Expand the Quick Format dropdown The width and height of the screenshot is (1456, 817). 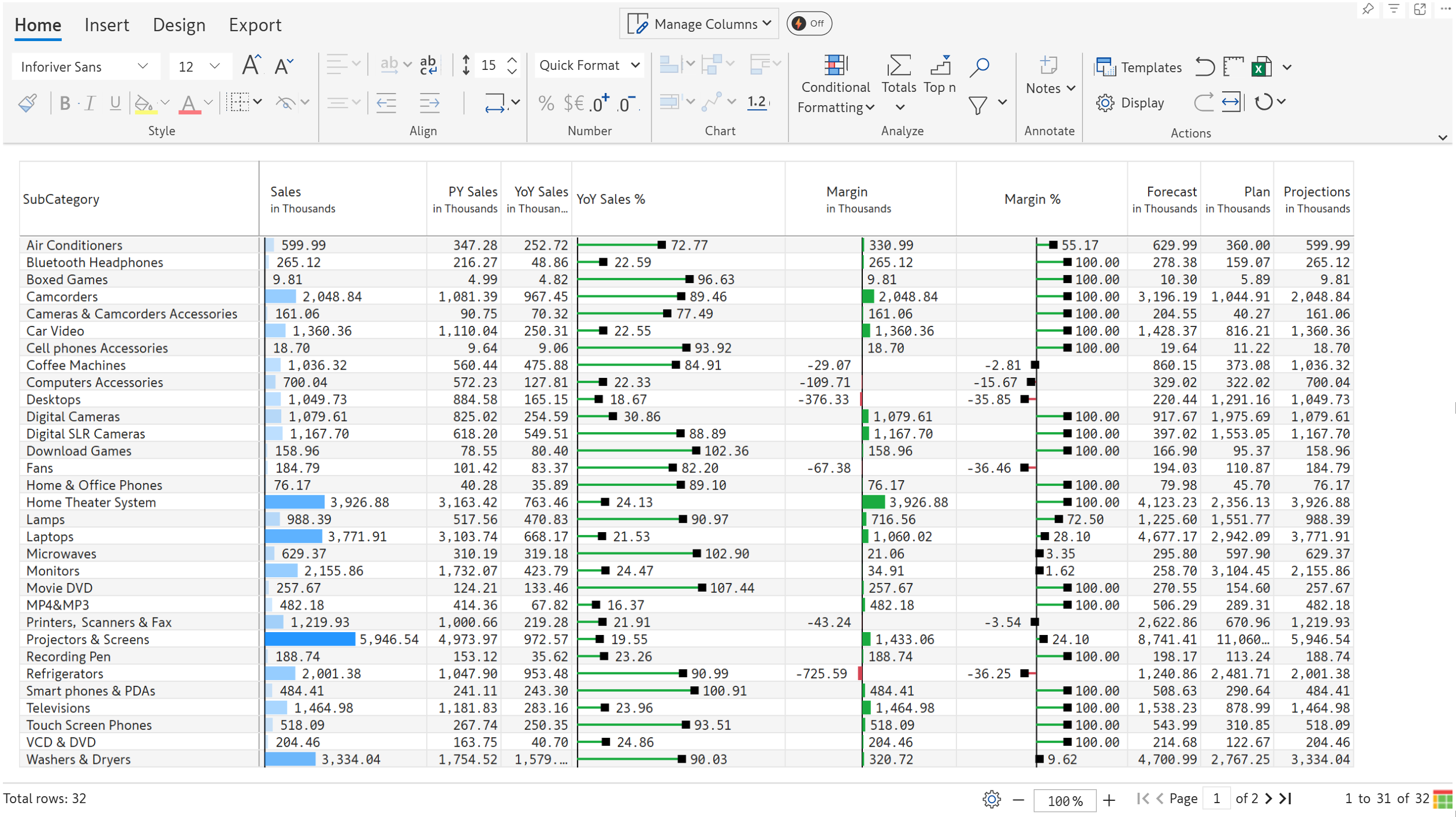click(x=589, y=65)
